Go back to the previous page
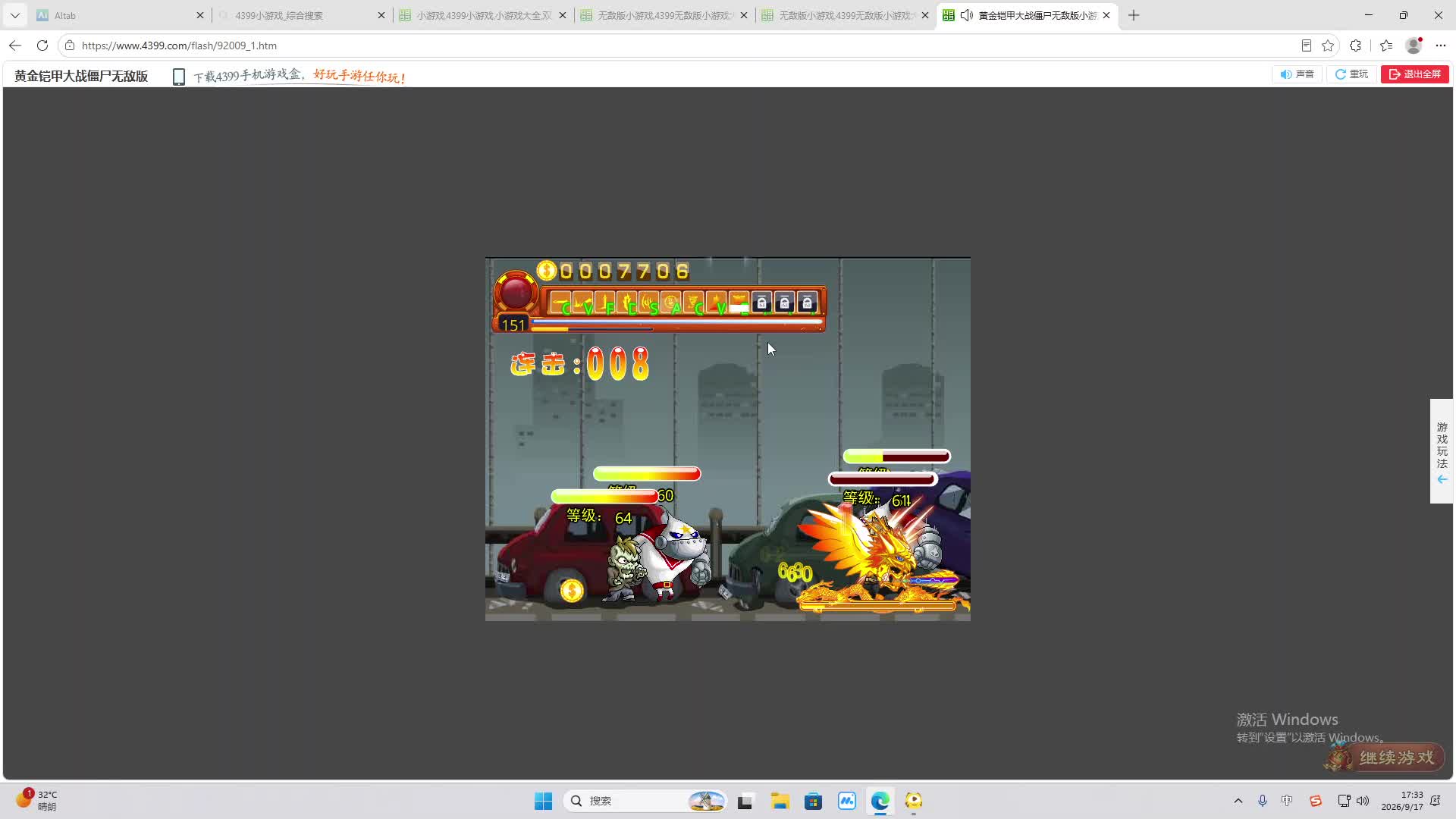The image size is (1456, 819). (x=15, y=45)
